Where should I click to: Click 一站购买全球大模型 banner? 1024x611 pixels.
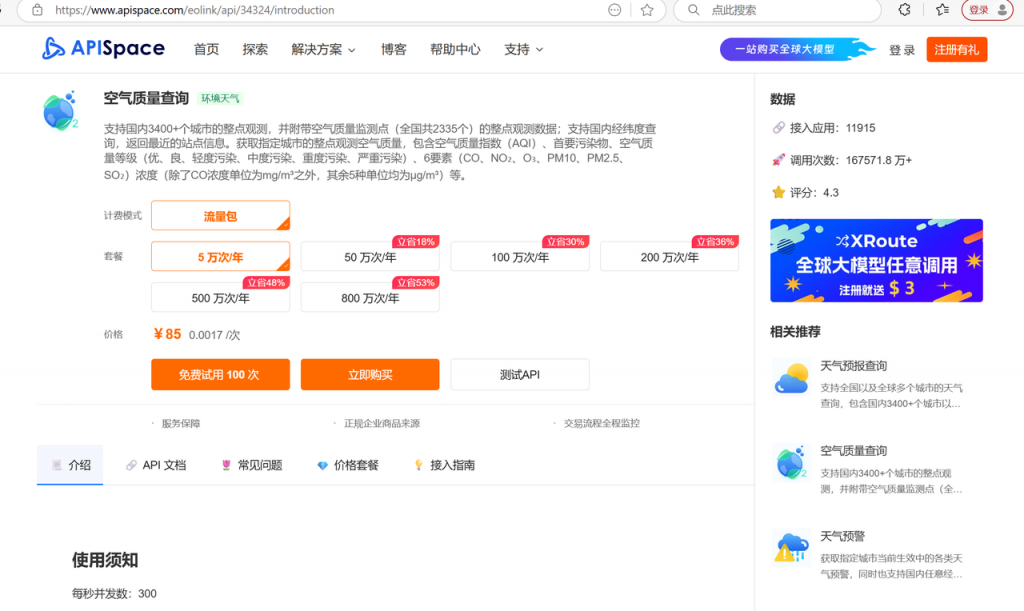pos(797,49)
